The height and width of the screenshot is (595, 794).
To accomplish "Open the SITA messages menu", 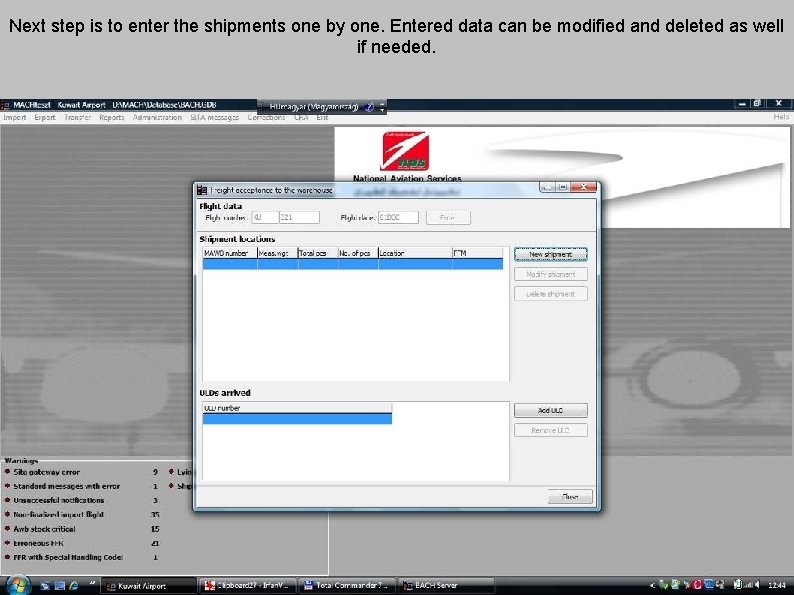I will pos(214,117).
